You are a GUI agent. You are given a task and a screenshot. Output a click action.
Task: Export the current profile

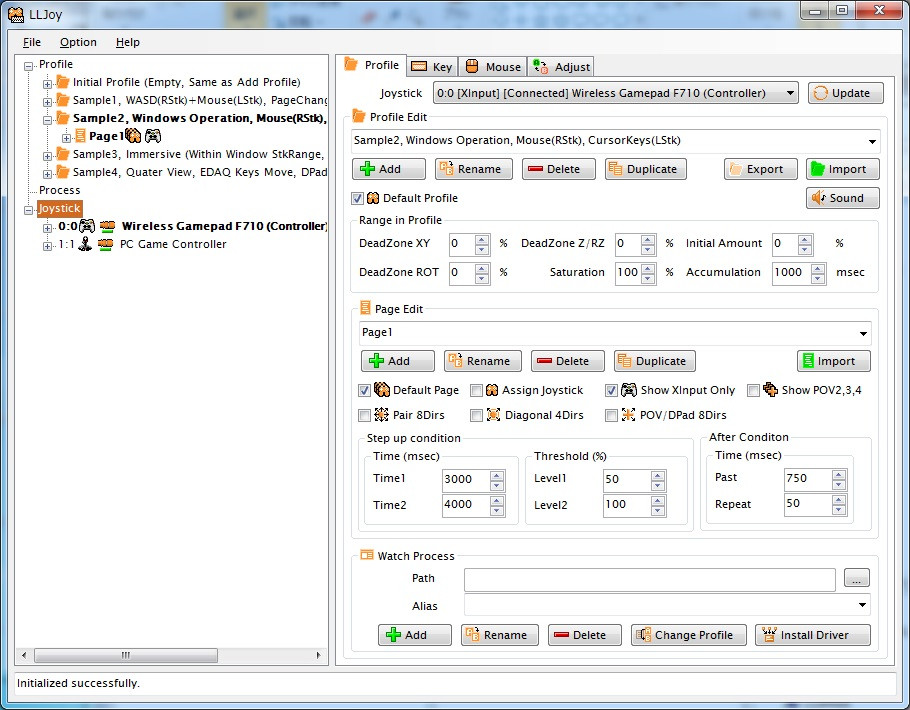click(761, 169)
